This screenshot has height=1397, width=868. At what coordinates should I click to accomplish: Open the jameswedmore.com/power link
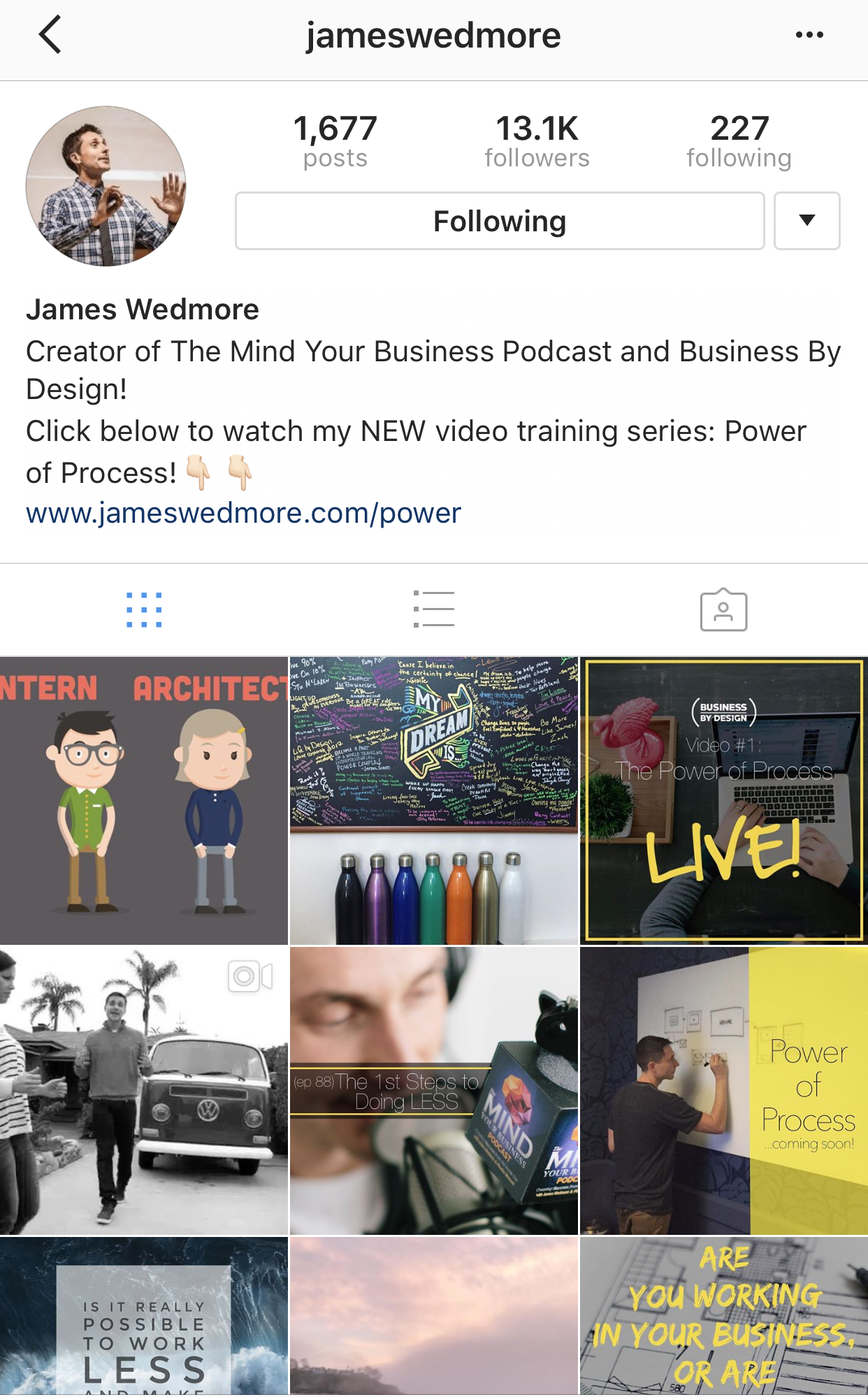(x=243, y=513)
